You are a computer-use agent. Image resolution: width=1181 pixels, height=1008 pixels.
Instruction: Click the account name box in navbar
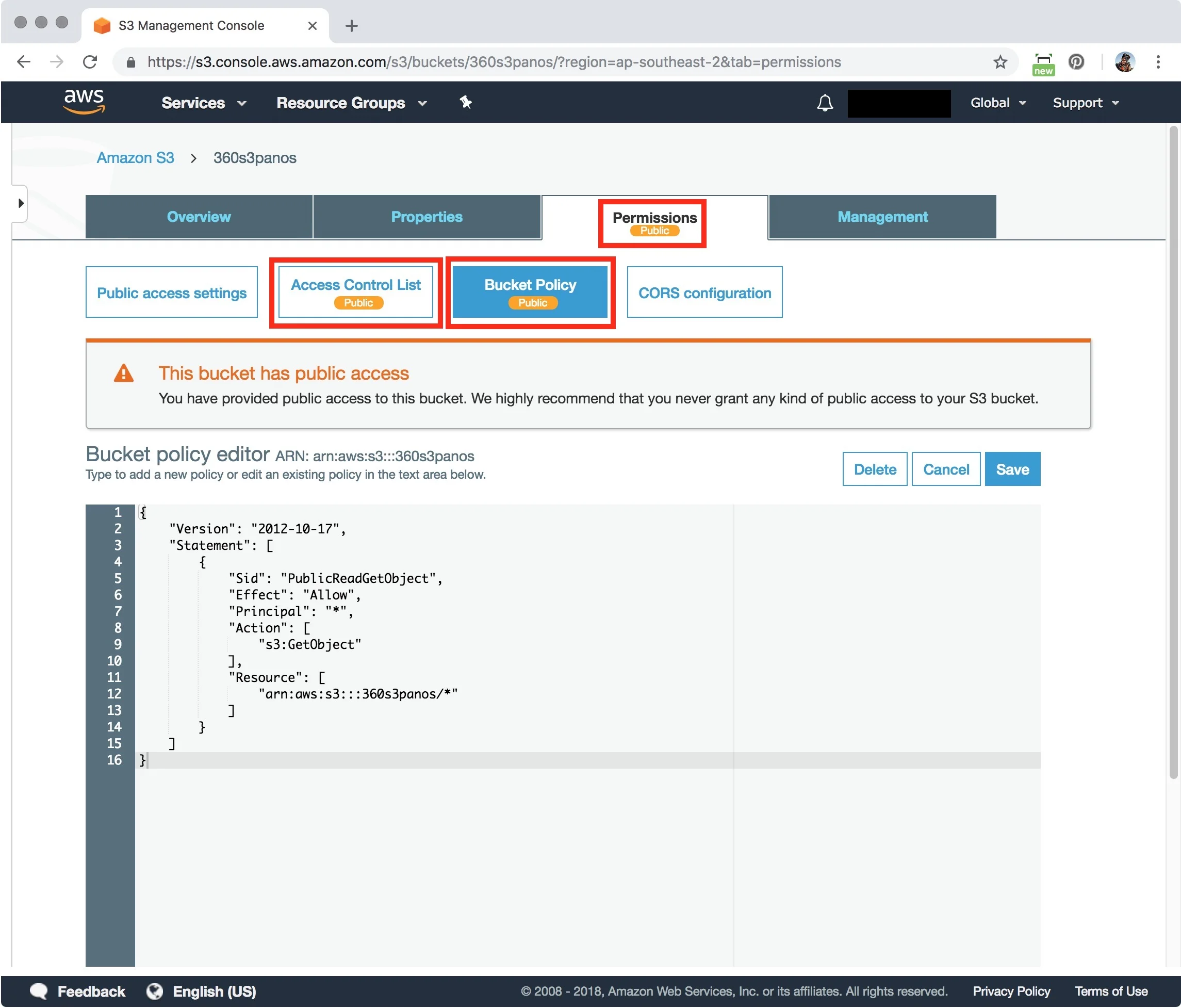[899, 103]
